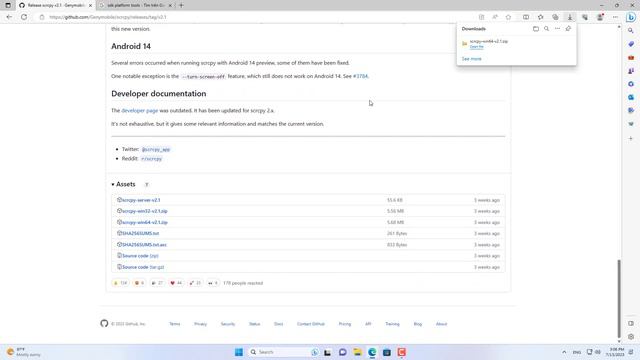Open issue #3784 link
Image resolution: width=640 pixels, height=360 pixels.
click(360, 76)
